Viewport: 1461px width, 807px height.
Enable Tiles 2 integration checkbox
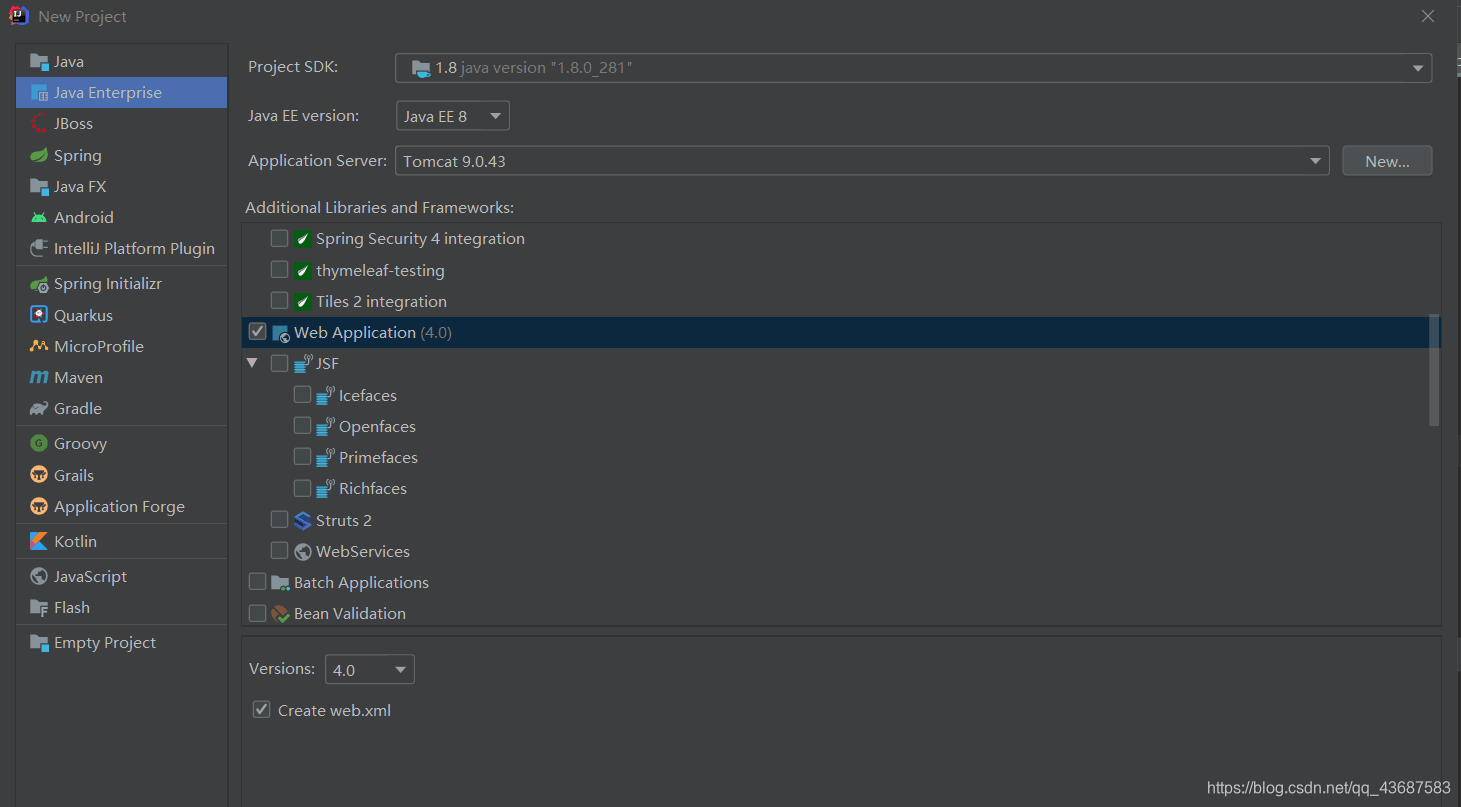[279, 301]
